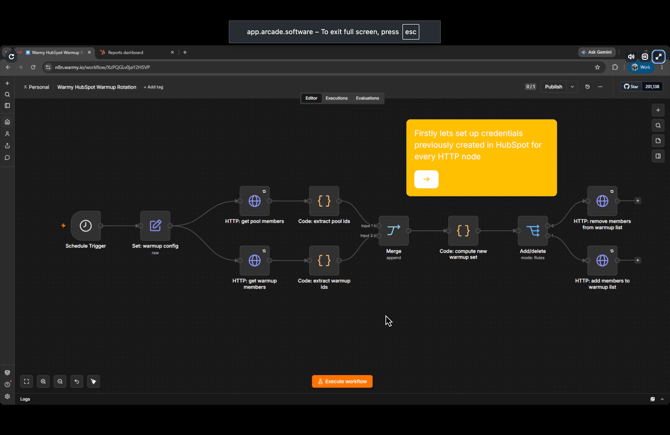The height and width of the screenshot is (435, 670).
Task: Click the Publish button
Action: pyautogui.click(x=553, y=87)
